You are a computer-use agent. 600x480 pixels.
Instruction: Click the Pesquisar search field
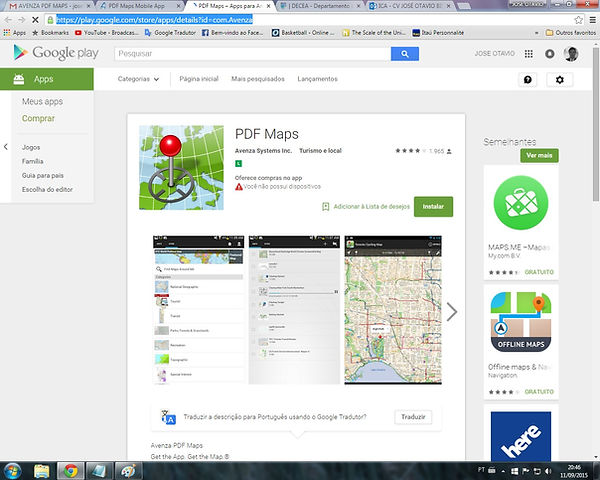(x=253, y=54)
